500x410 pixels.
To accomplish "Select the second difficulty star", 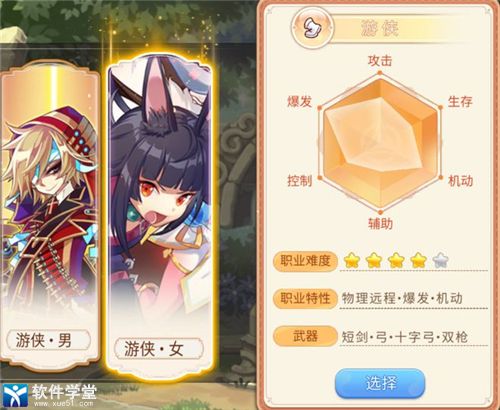I will [x=374, y=260].
